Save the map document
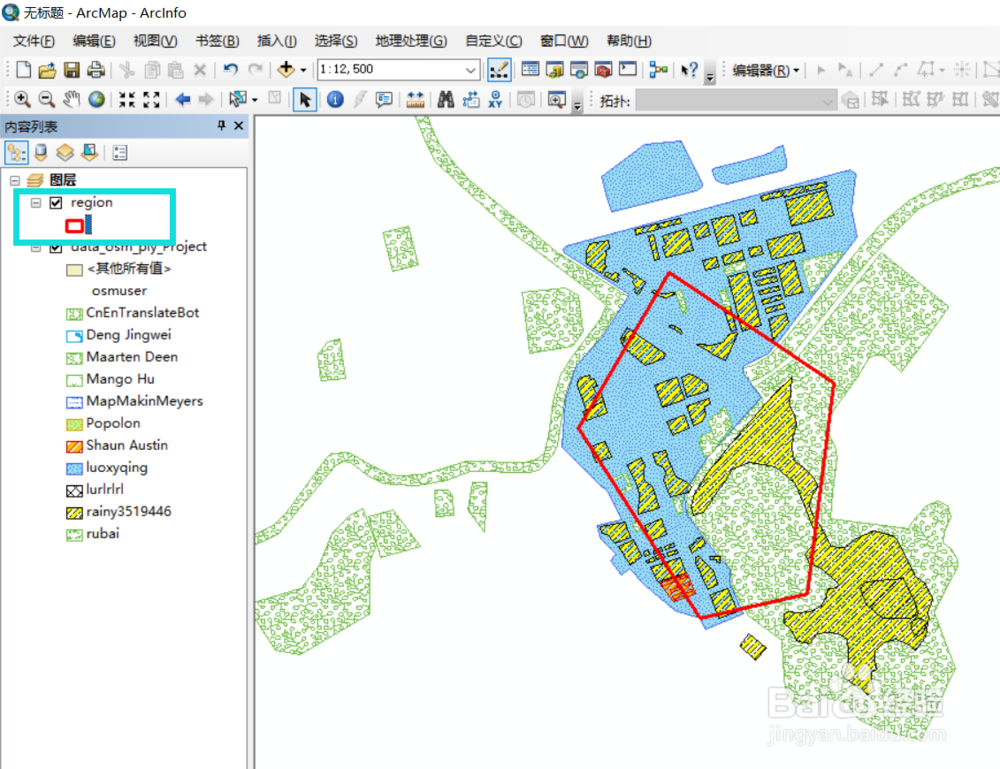 (x=71, y=70)
